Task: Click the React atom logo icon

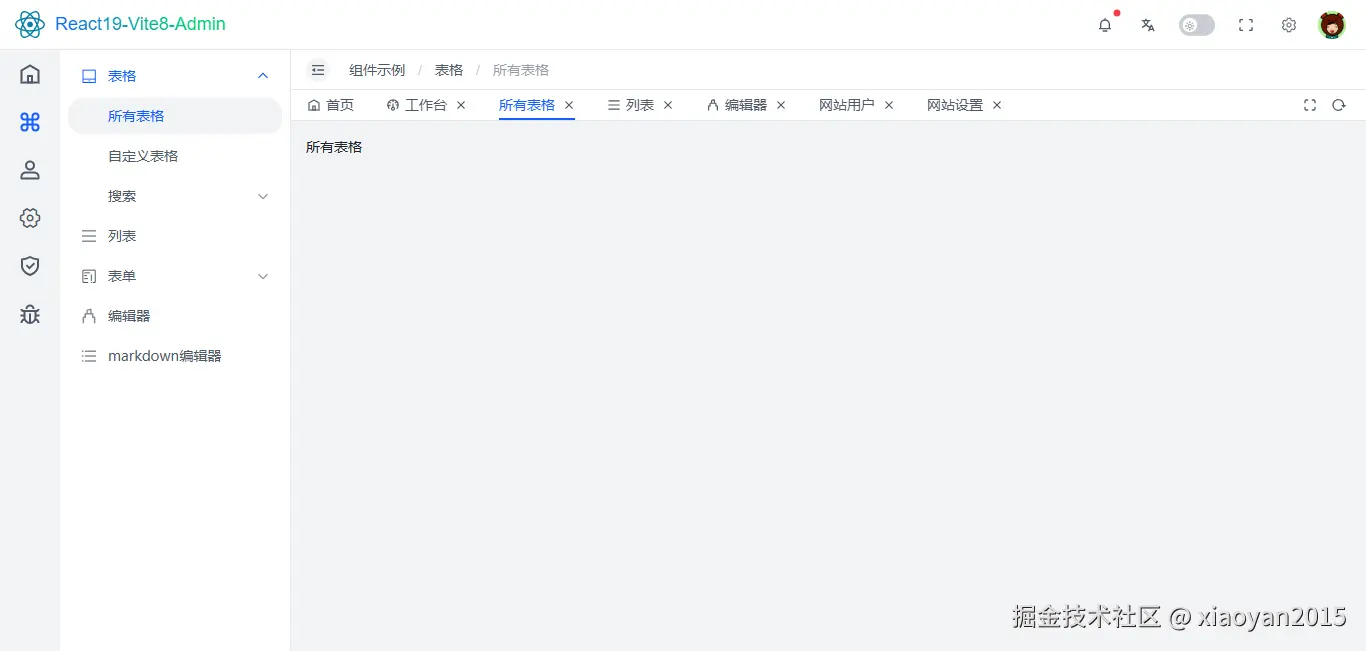Action: click(x=30, y=24)
